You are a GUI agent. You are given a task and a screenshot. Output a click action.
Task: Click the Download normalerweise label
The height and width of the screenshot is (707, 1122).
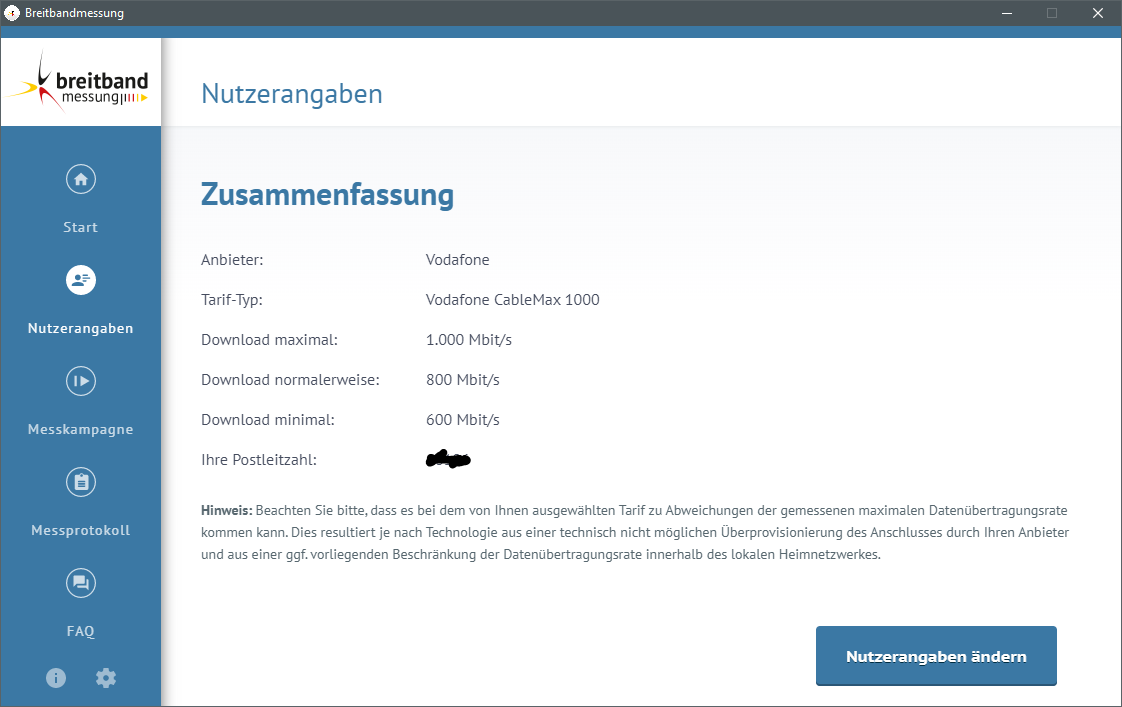(291, 380)
